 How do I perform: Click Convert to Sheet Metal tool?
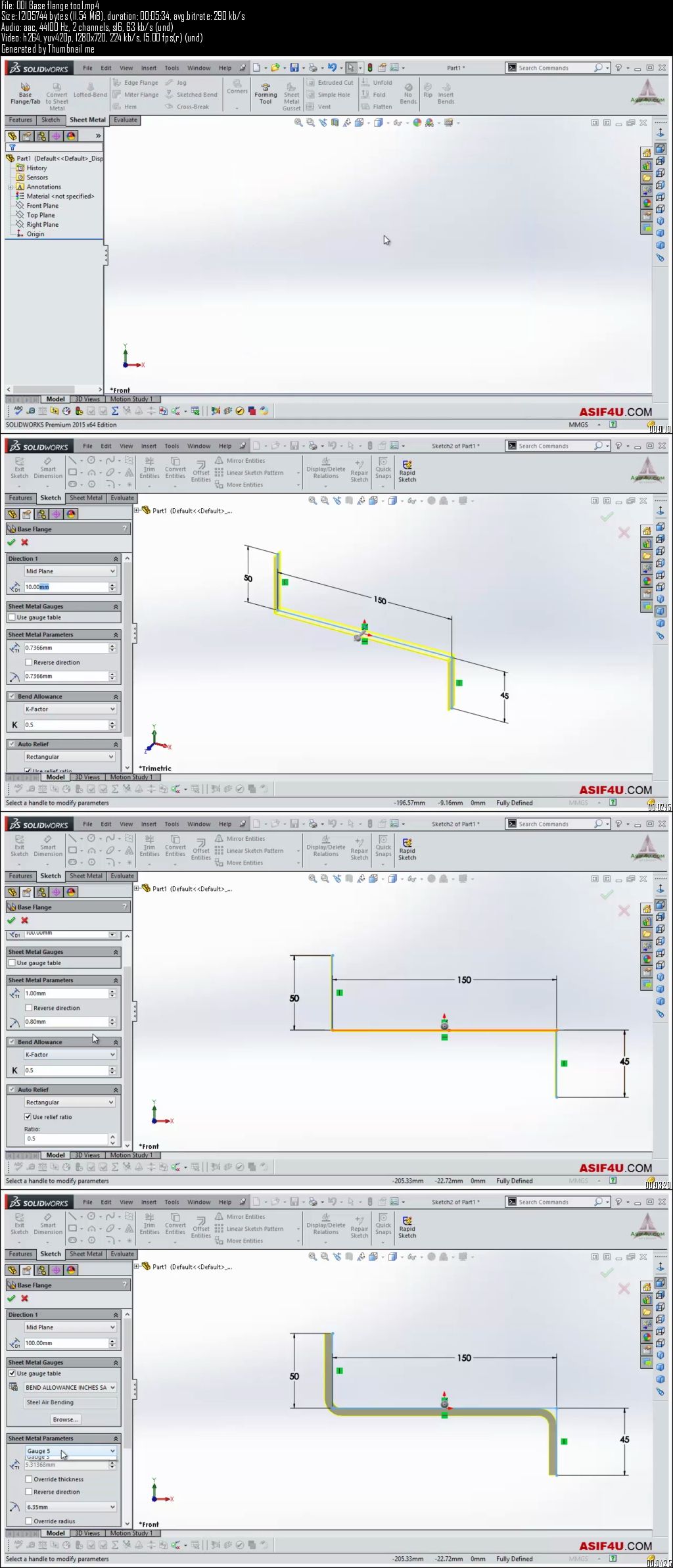(57, 97)
